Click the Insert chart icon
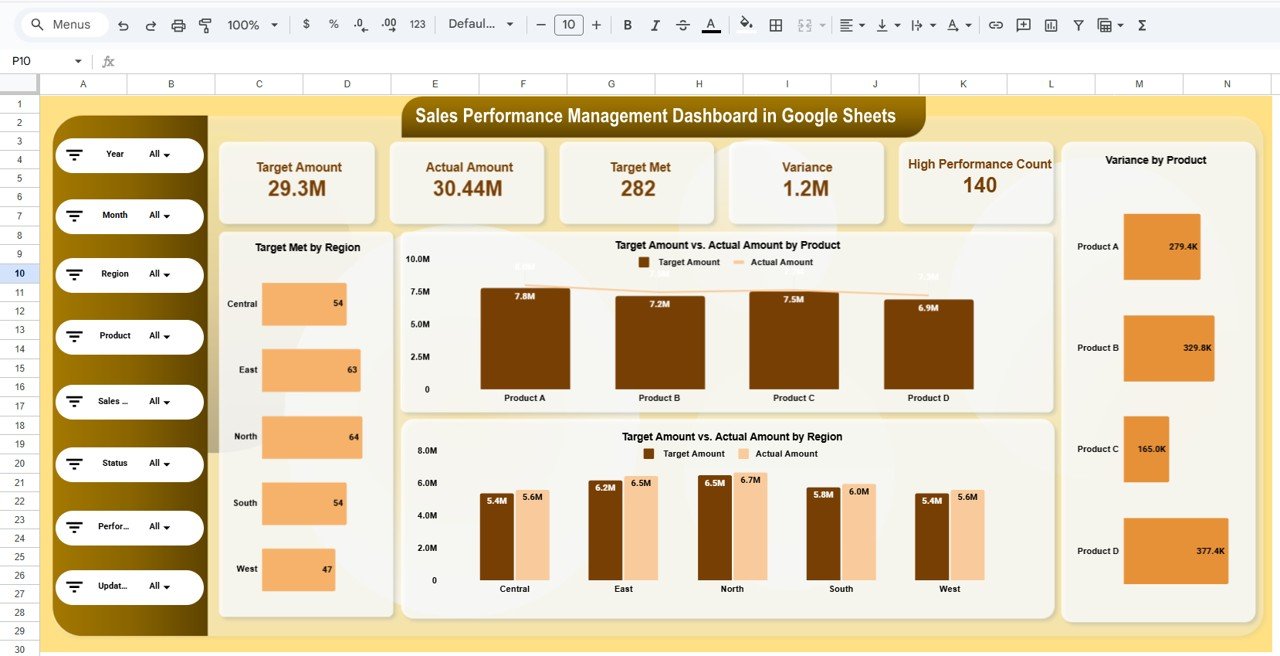Image resolution: width=1280 pixels, height=656 pixels. pyautogui.click(x=1050, y=25)
